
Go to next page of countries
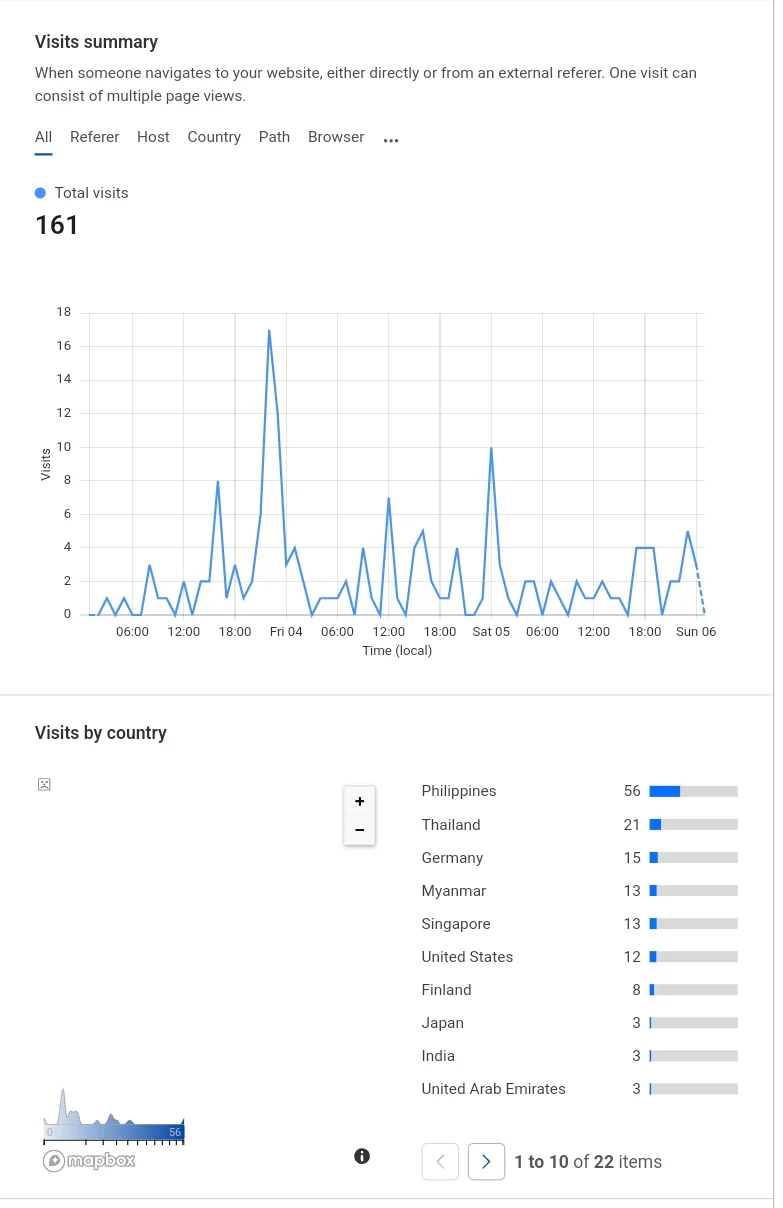486,1161
